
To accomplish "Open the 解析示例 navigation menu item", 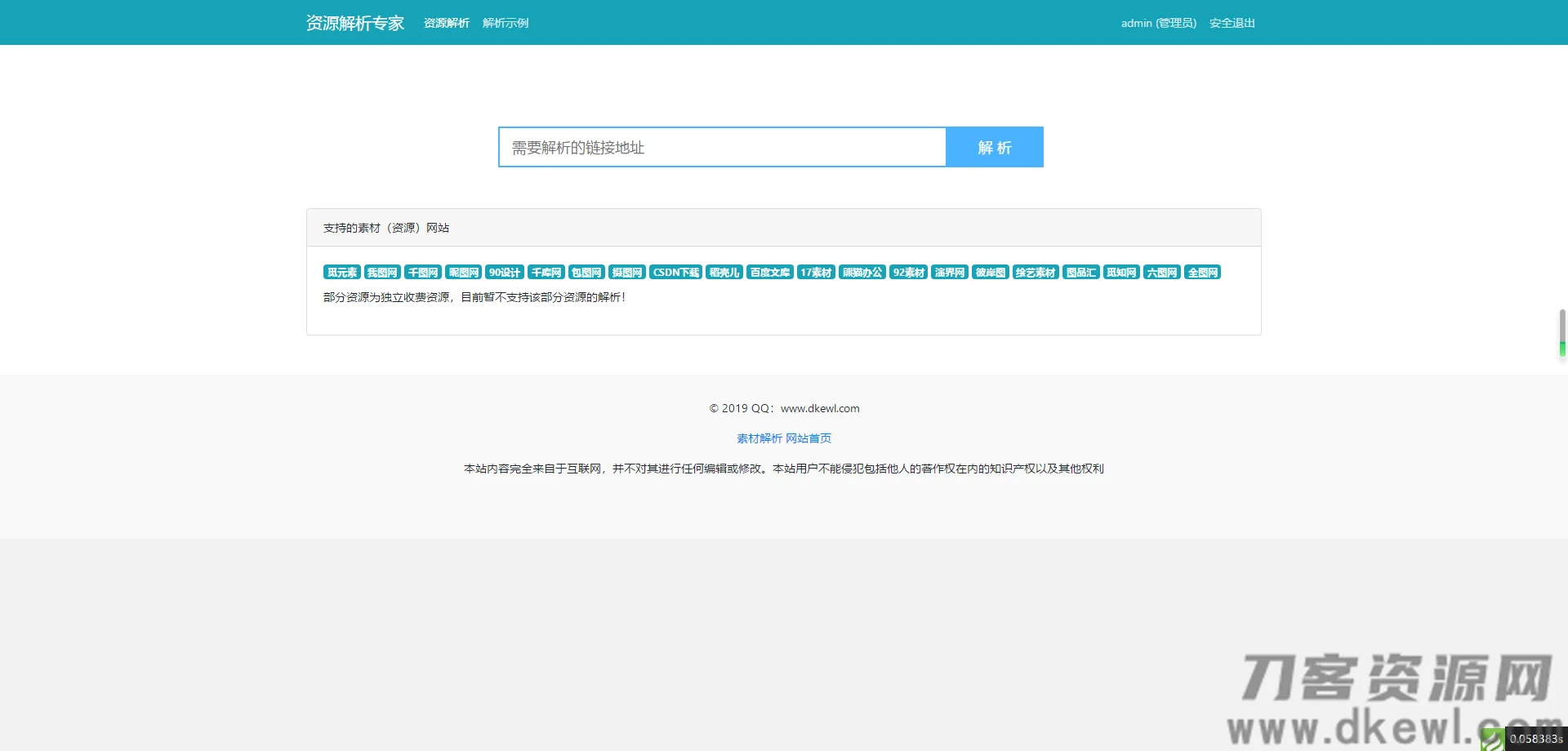I will click(505, 23).
